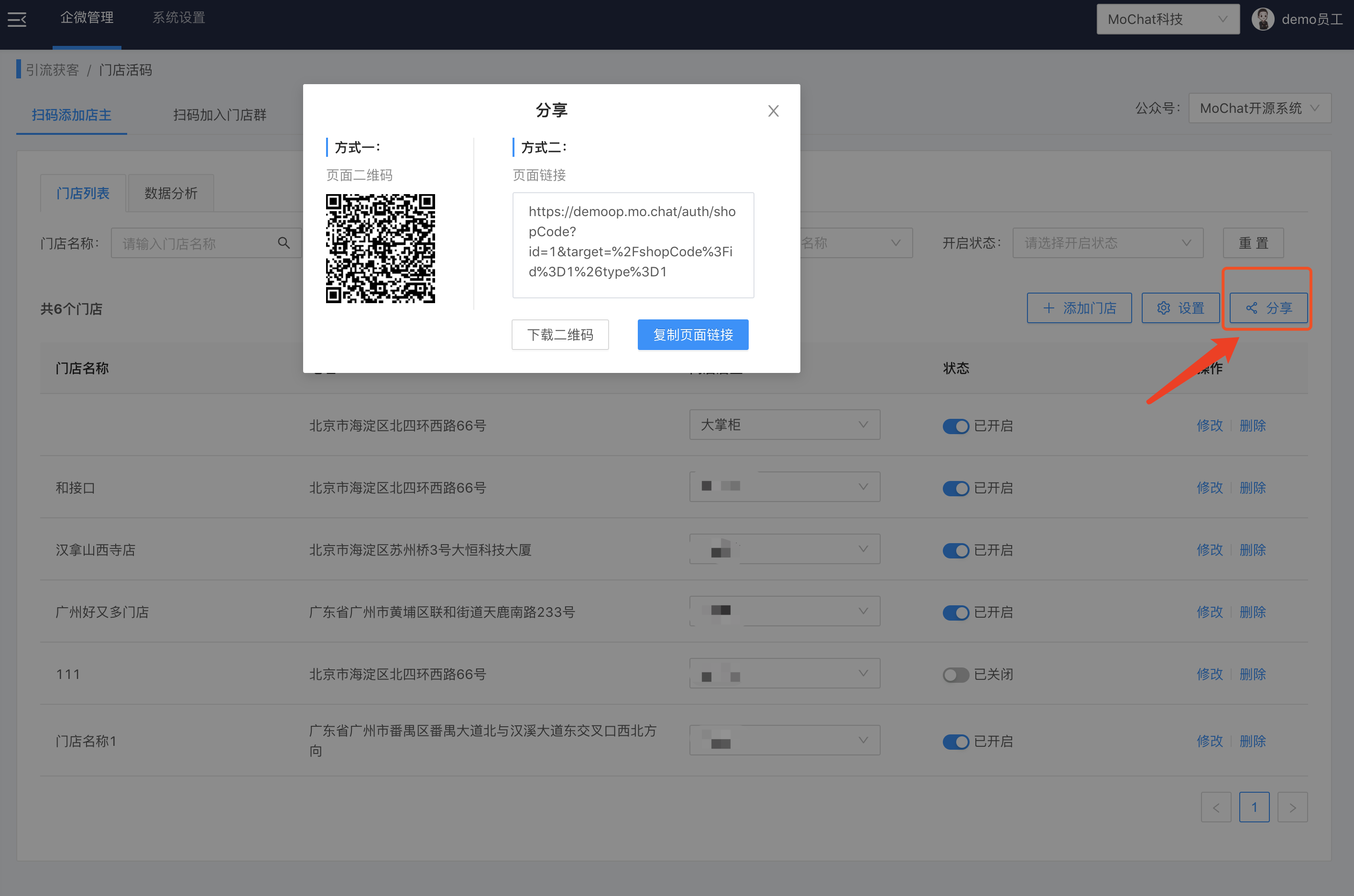Open the 数据分析 tab
Screen dimensions: 1354x896
tap(171, 193)
